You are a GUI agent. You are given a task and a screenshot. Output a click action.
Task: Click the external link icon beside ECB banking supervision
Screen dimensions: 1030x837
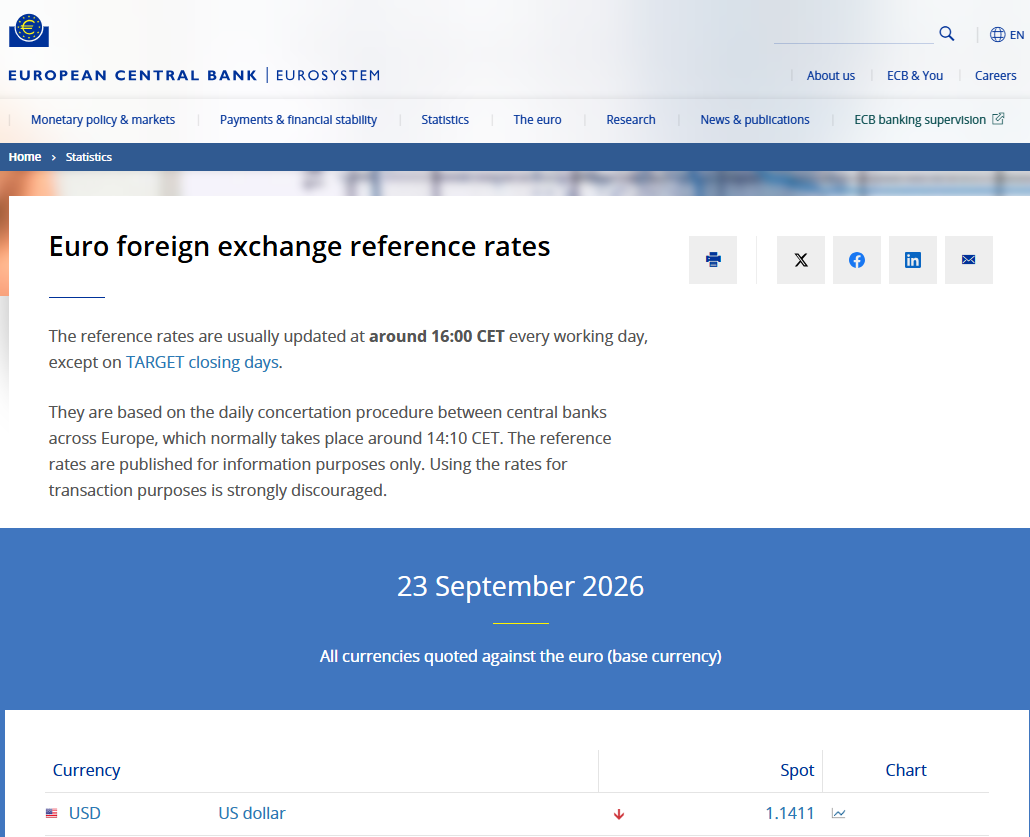coord(998,119)
